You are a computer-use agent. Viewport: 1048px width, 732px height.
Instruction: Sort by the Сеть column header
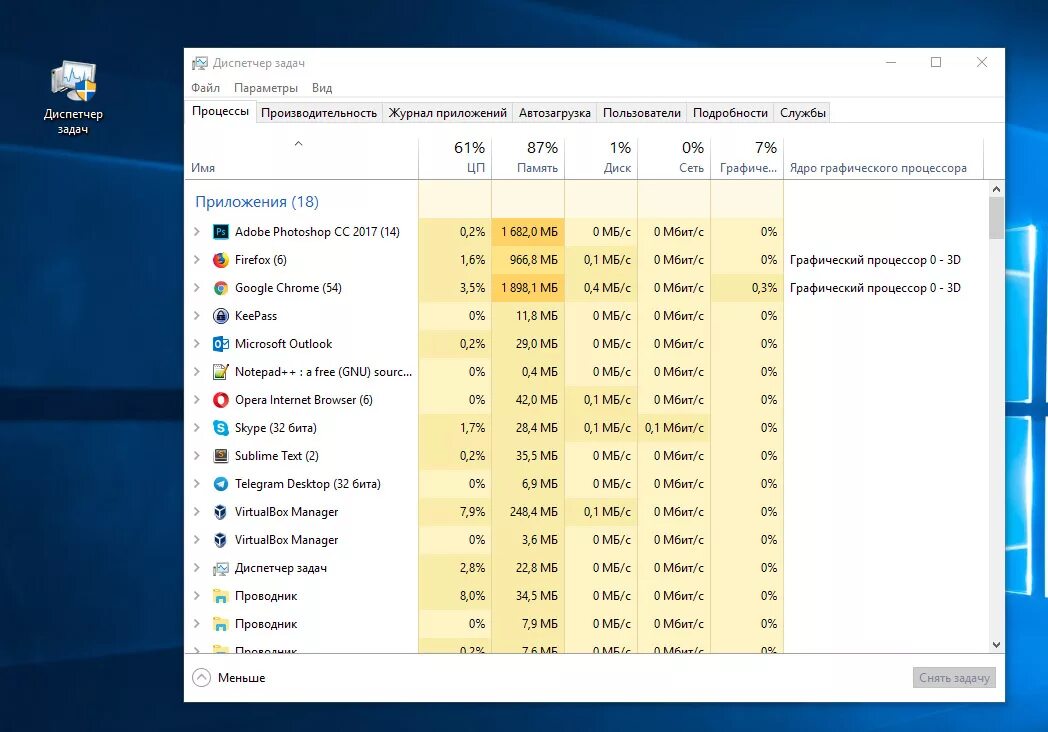click(674, 158)
